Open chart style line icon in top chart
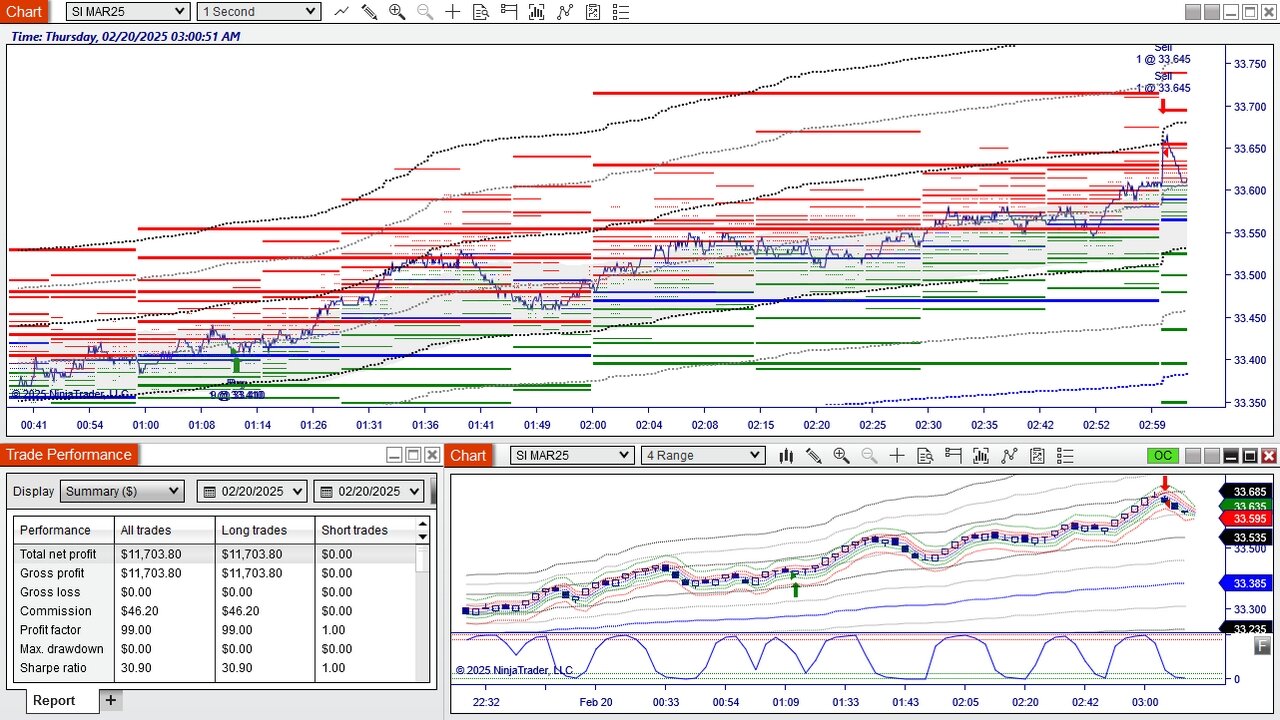 click(x=342, y=12)
